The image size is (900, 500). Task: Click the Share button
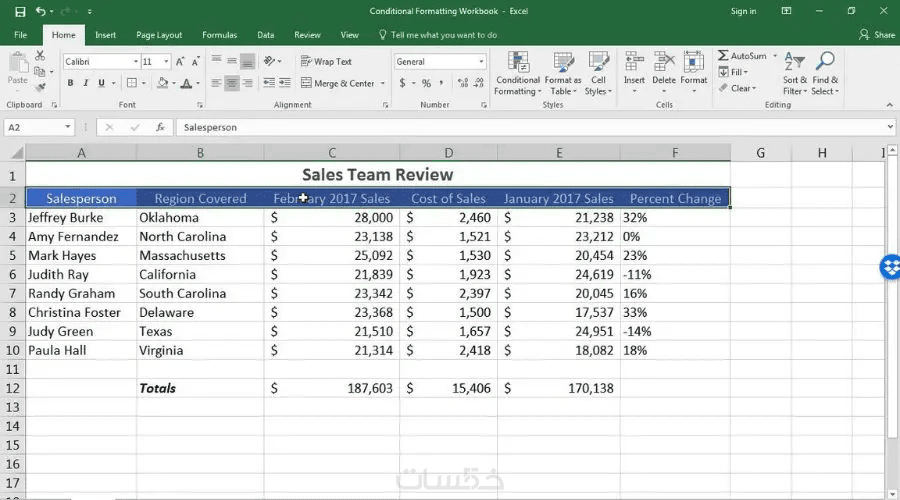[x=877, y=35]
